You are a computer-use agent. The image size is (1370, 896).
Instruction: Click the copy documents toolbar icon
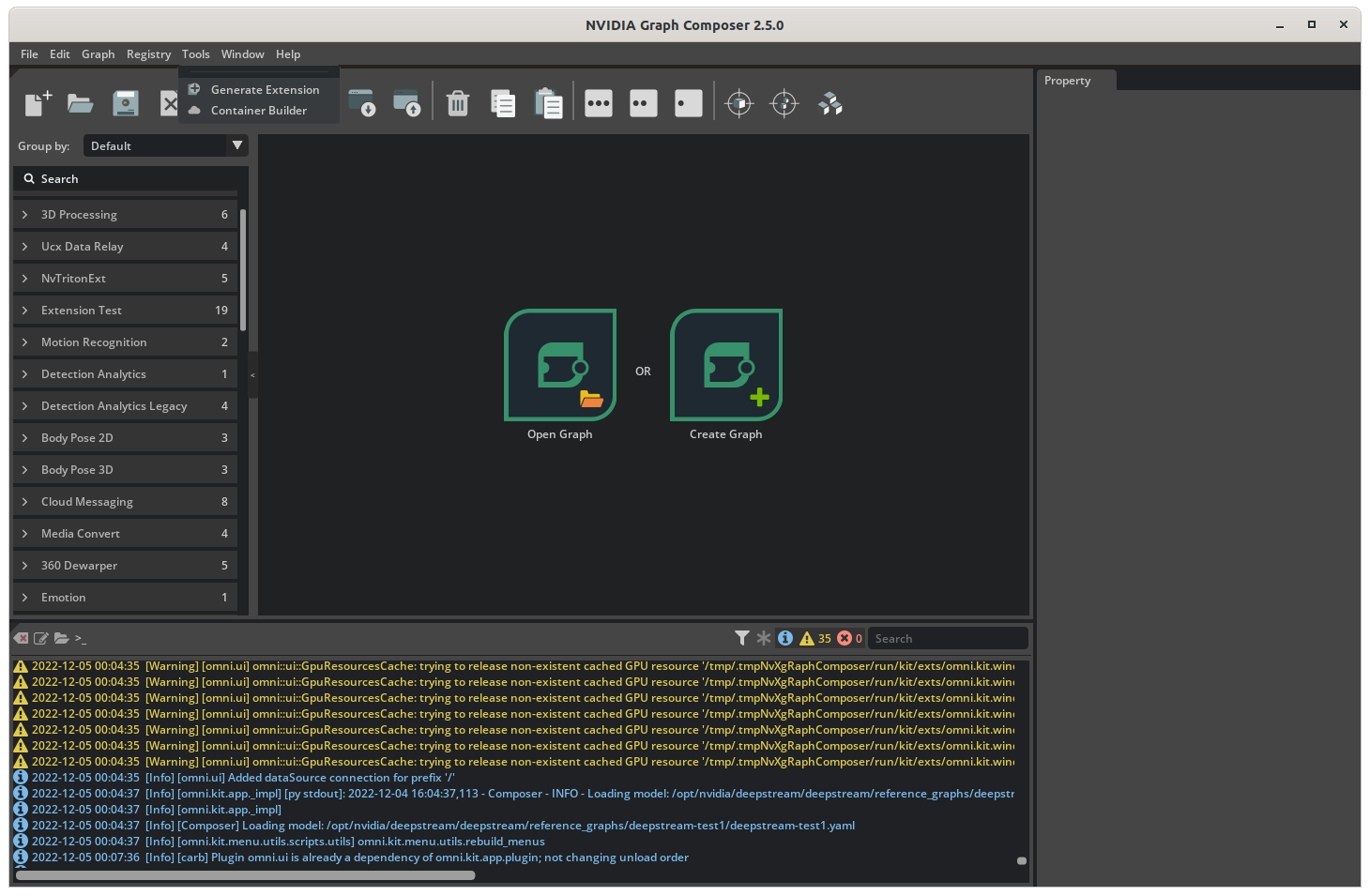coord(503,103)
